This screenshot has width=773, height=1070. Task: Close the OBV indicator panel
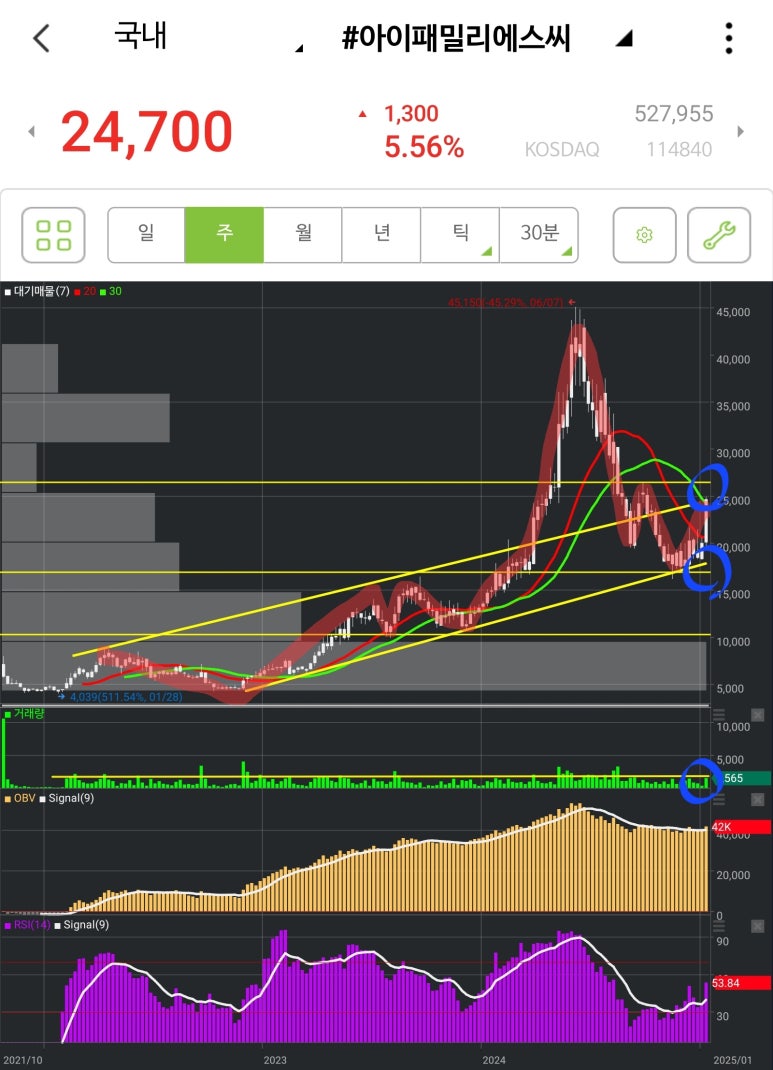point(757,798)
